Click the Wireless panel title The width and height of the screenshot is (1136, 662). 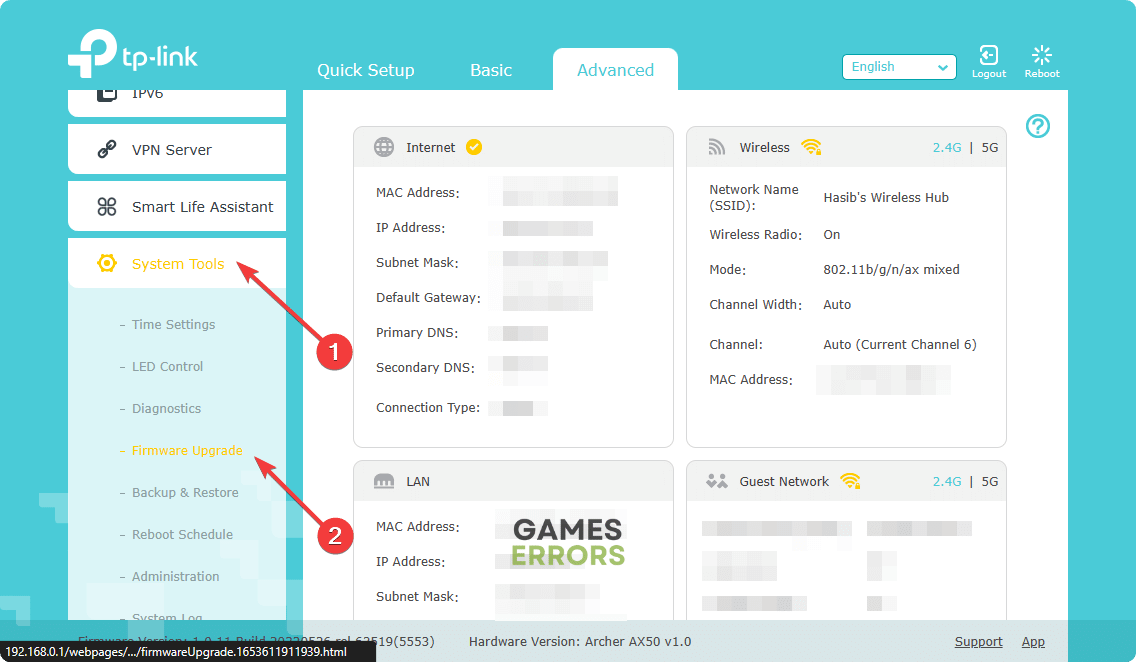click(764, 148)
